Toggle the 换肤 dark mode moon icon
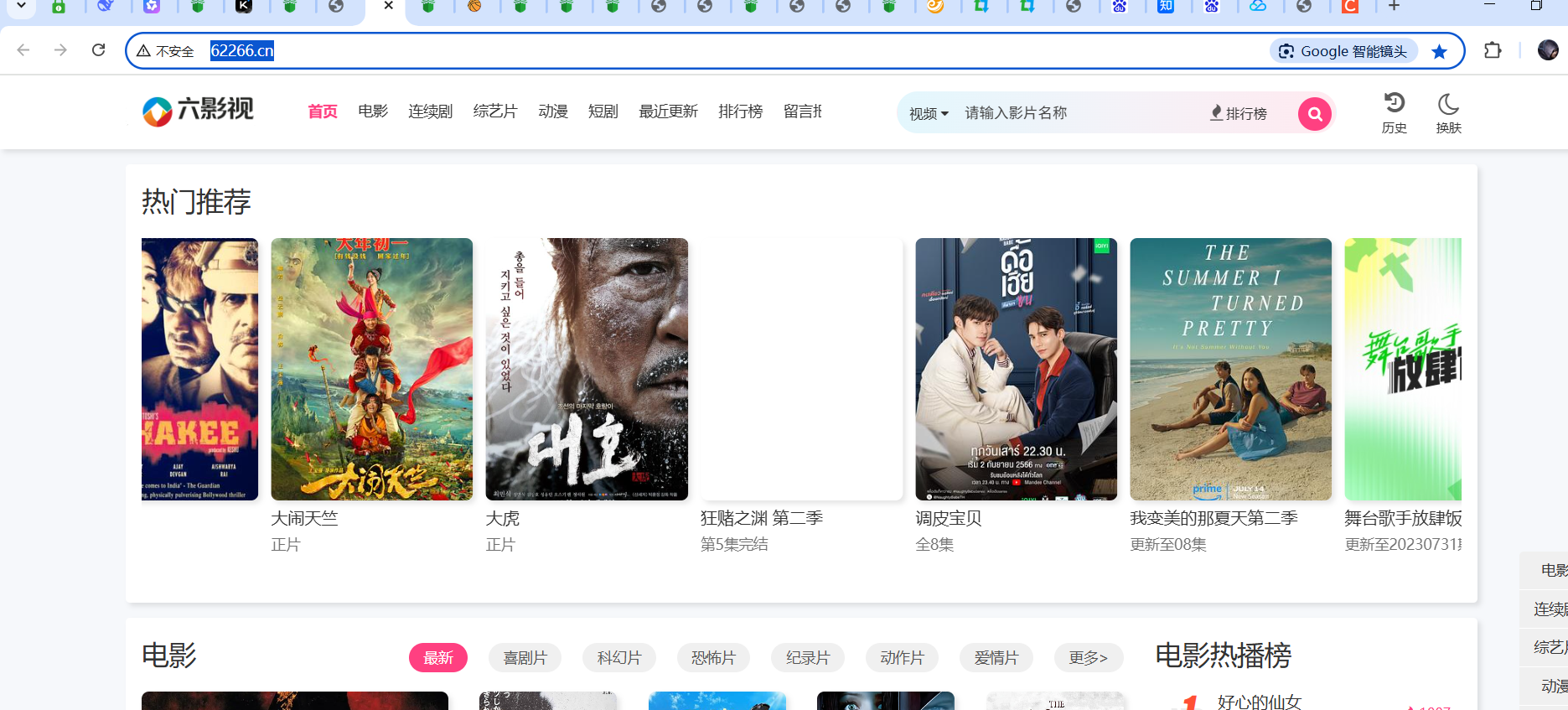The width and height of the screenshot is (1568, 710). [x=1448, y=113]
